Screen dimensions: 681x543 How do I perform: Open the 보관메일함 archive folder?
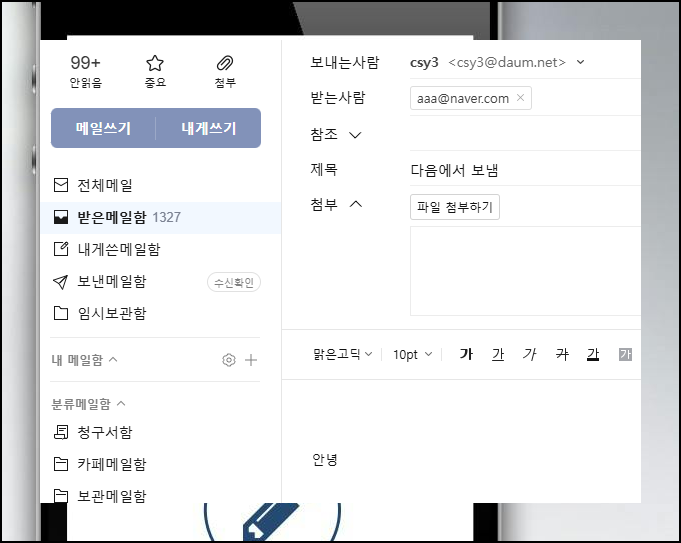click(112, 496)
